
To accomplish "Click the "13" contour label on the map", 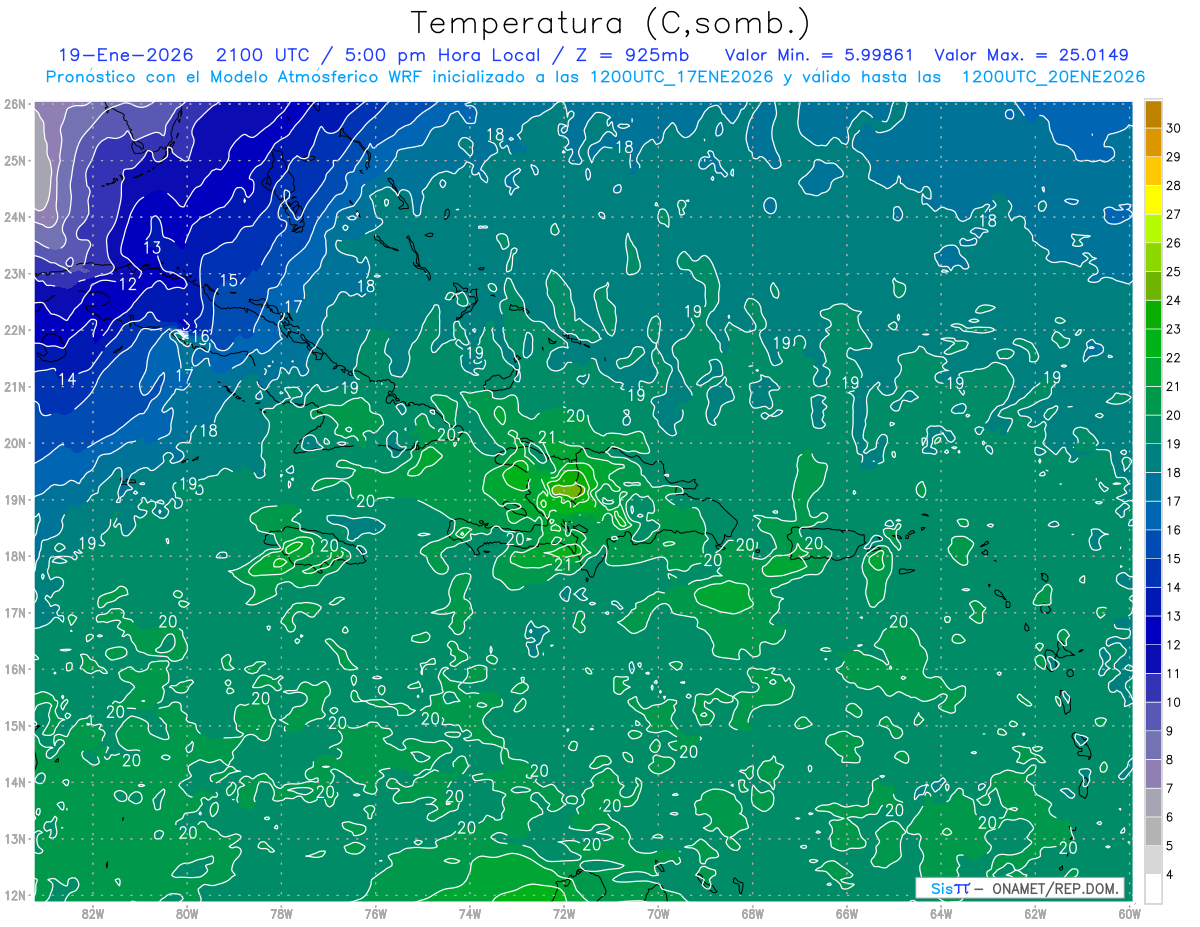I will [152, 247].
